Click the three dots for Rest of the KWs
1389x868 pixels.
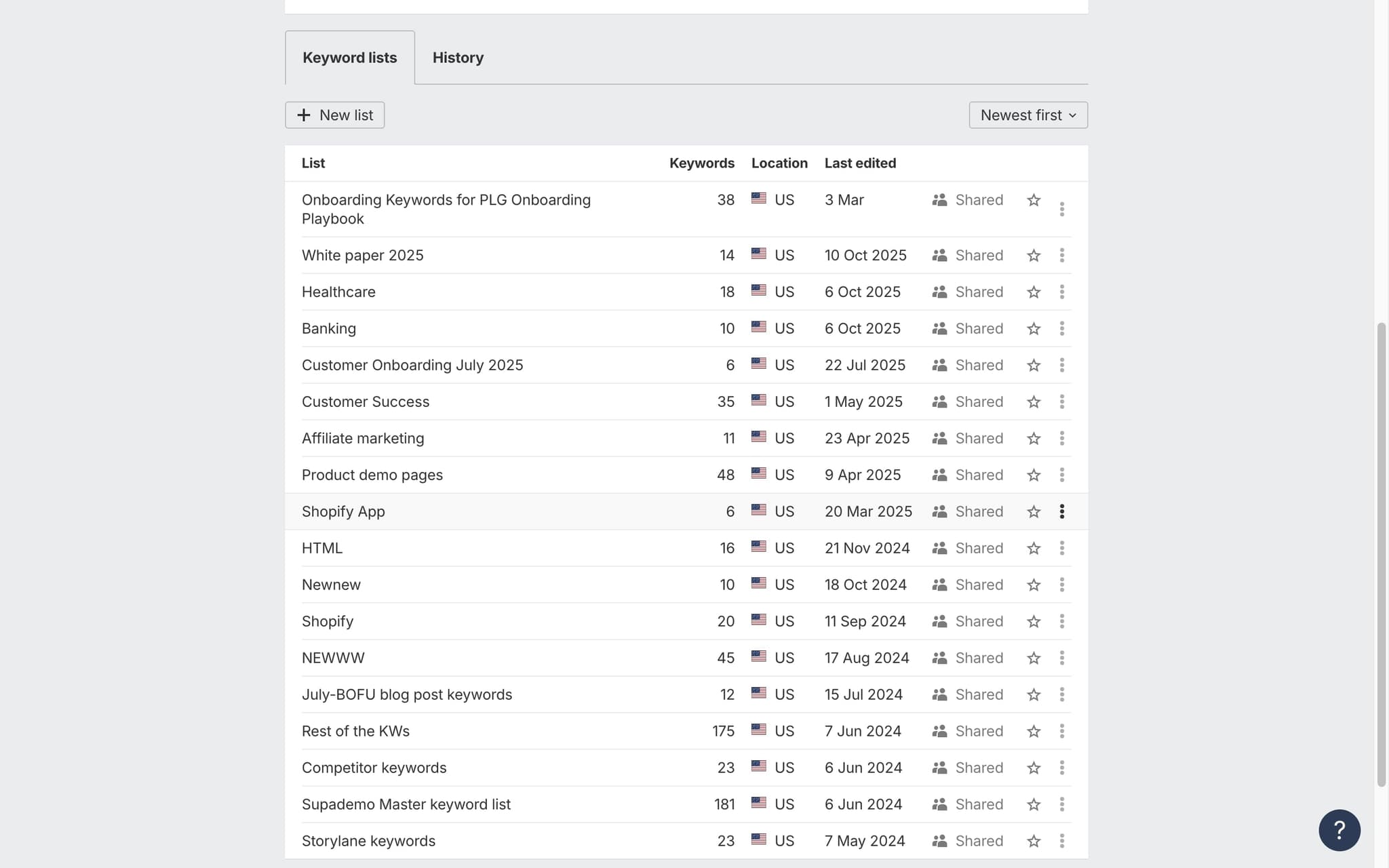click(1061, 732)
